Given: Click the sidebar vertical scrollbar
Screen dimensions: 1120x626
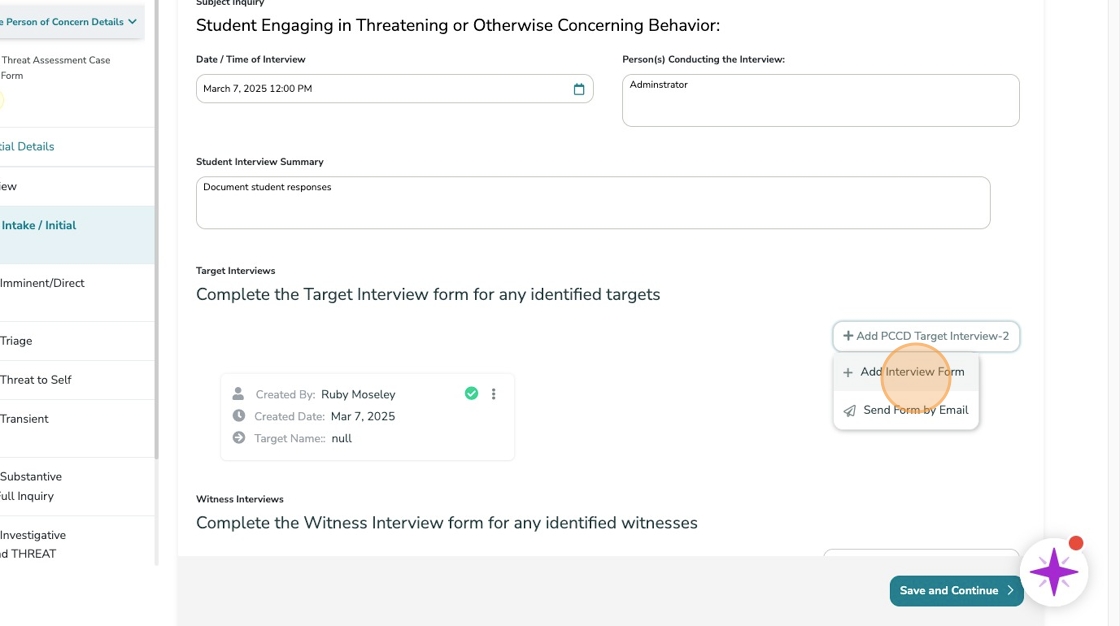Looking at the screenshot, I should (156, 300).
